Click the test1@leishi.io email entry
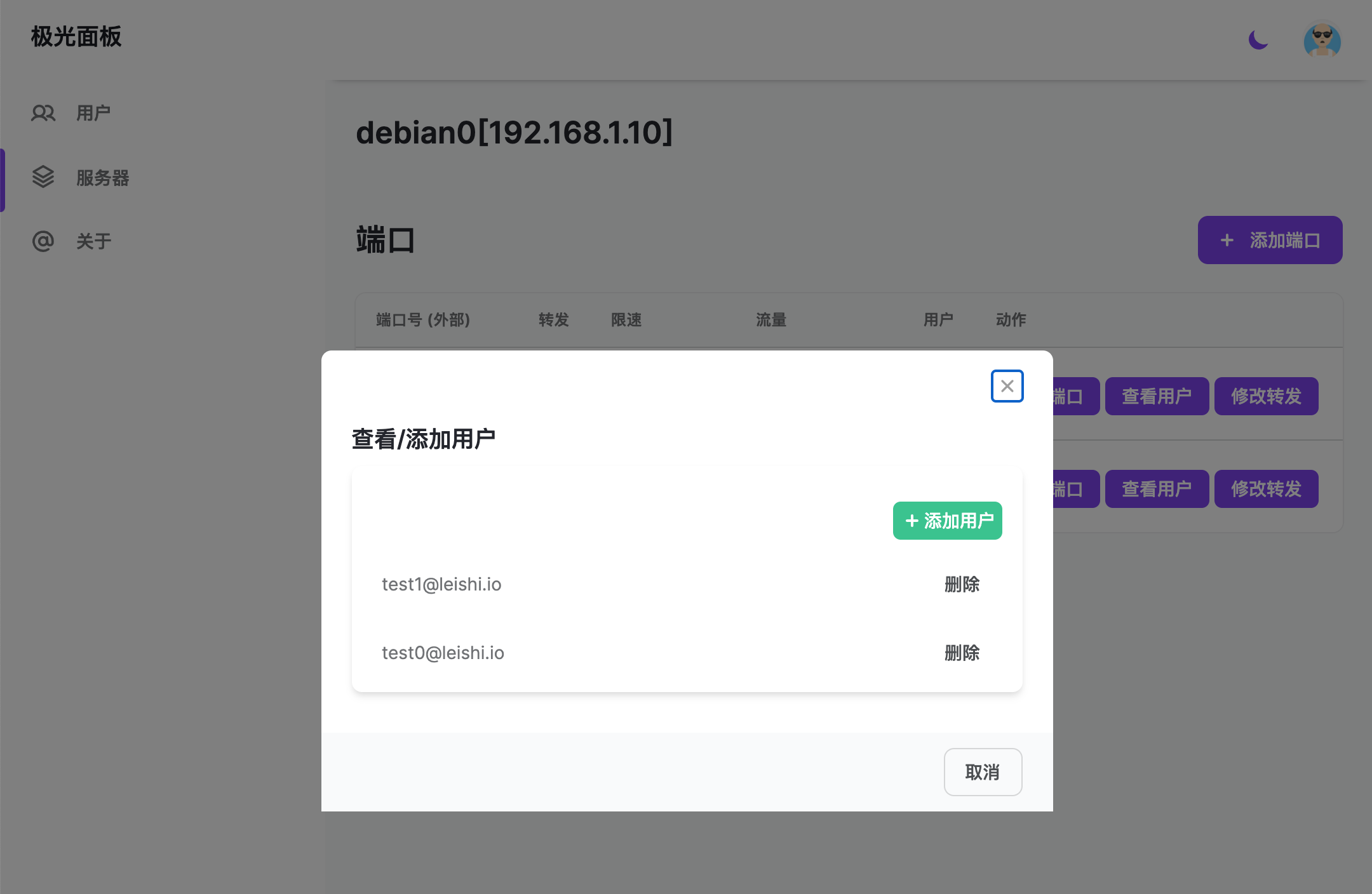This screenshot has width=1372, height=894. (441, 584)
